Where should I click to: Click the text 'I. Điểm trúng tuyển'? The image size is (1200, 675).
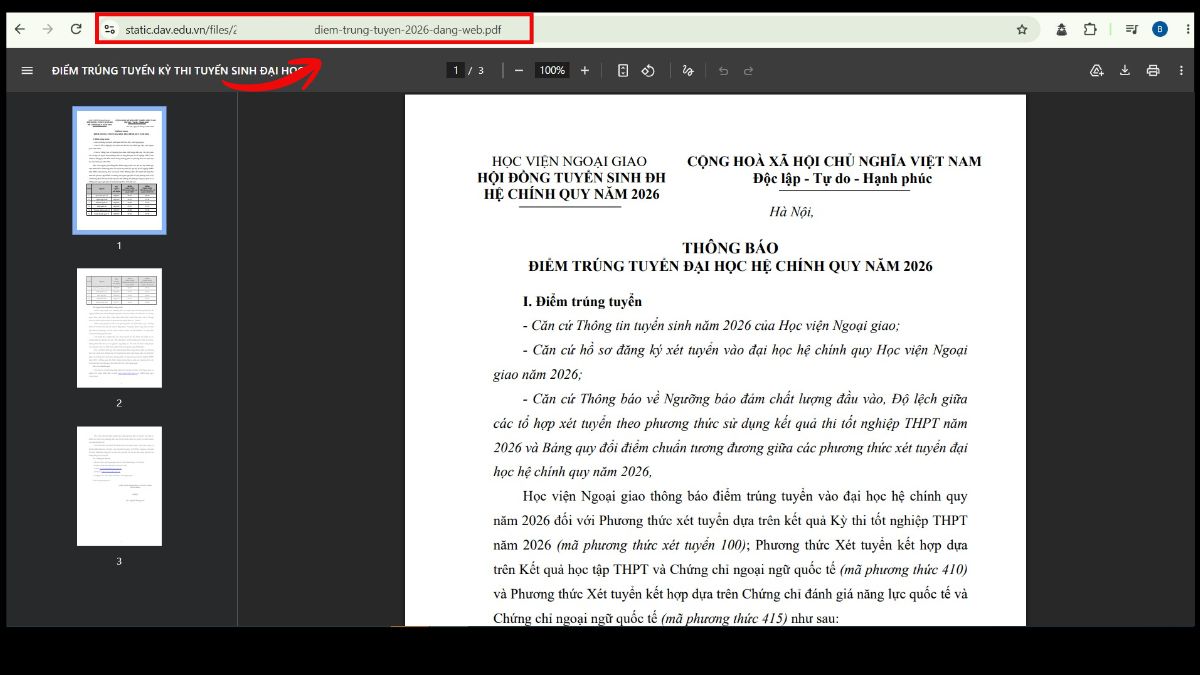[582, 301]
